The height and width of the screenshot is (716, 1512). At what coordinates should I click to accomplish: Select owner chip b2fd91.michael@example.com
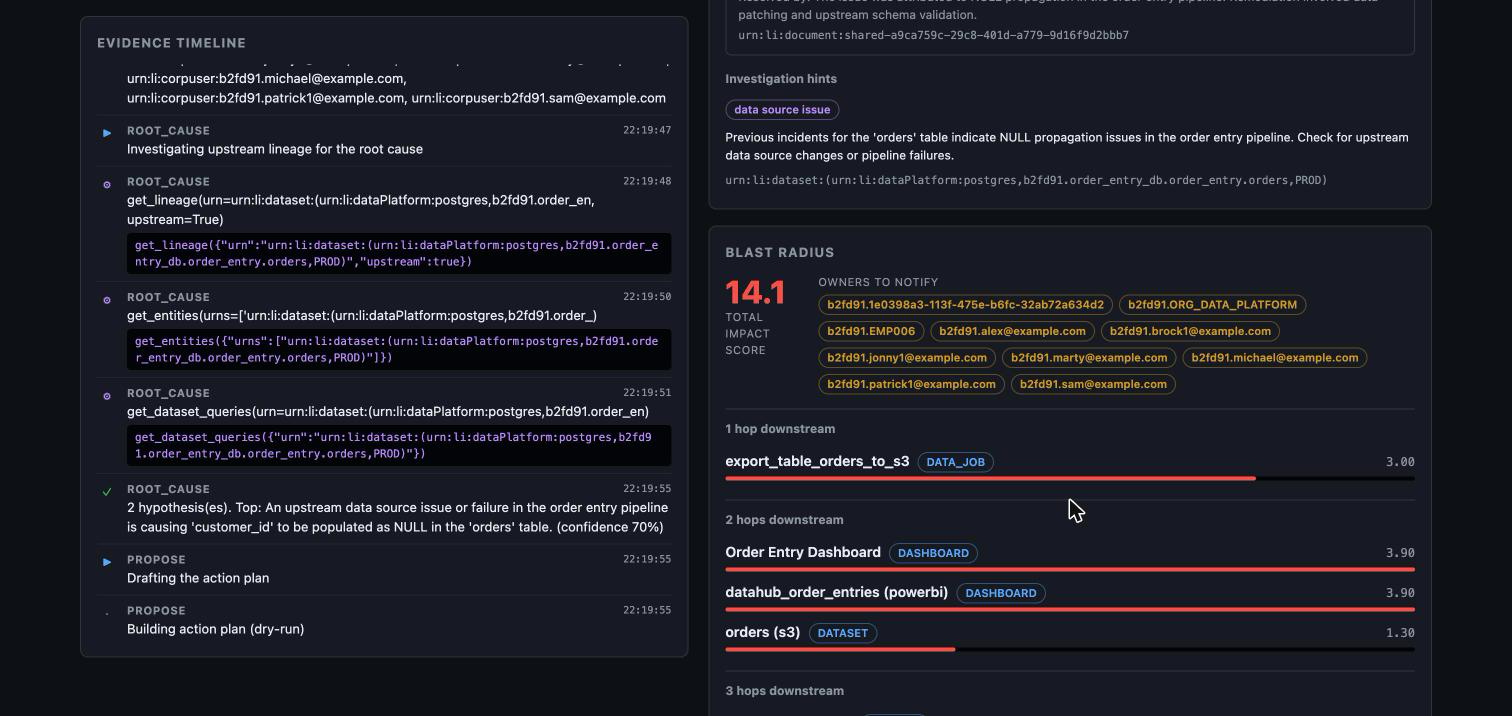click(x=1275, y=357)
